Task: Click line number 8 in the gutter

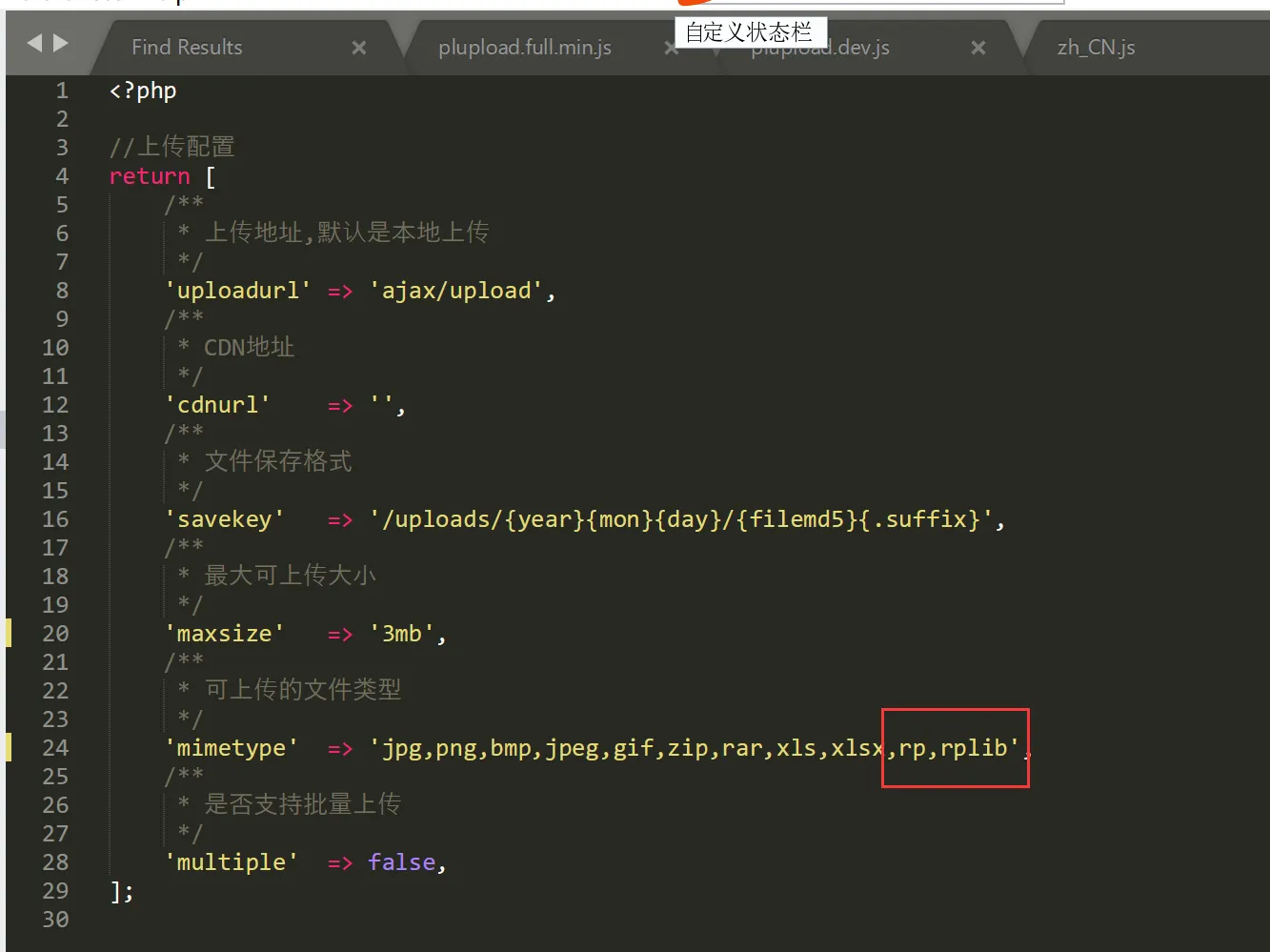Action: 62,291
